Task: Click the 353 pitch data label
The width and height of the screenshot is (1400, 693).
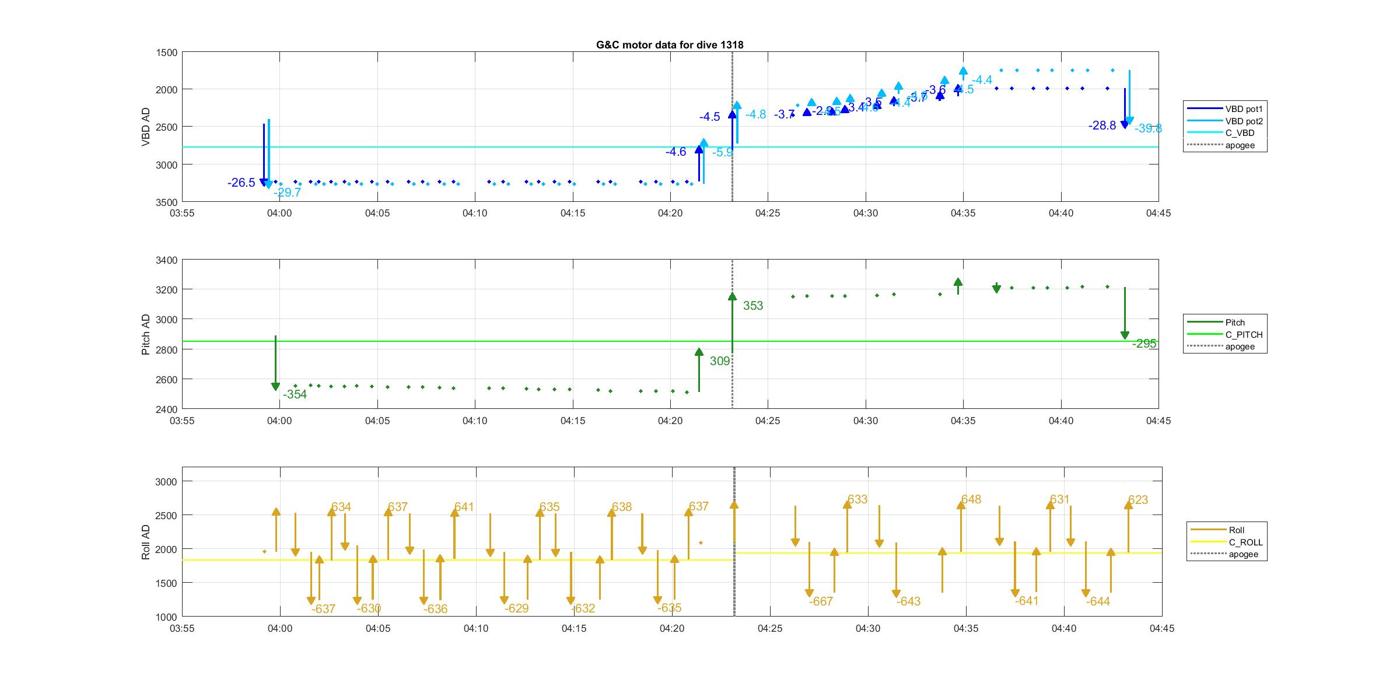Action: pyautogui.click(x=752, y=306)
